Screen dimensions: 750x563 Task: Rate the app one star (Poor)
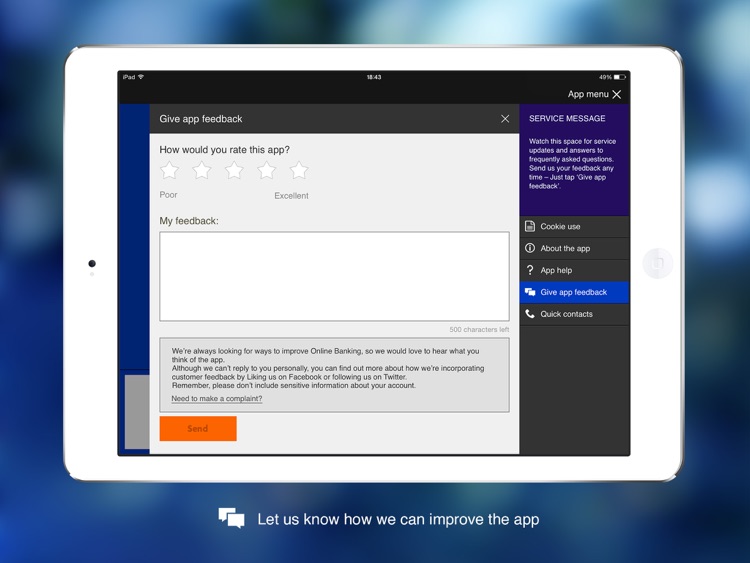point(169,170)
